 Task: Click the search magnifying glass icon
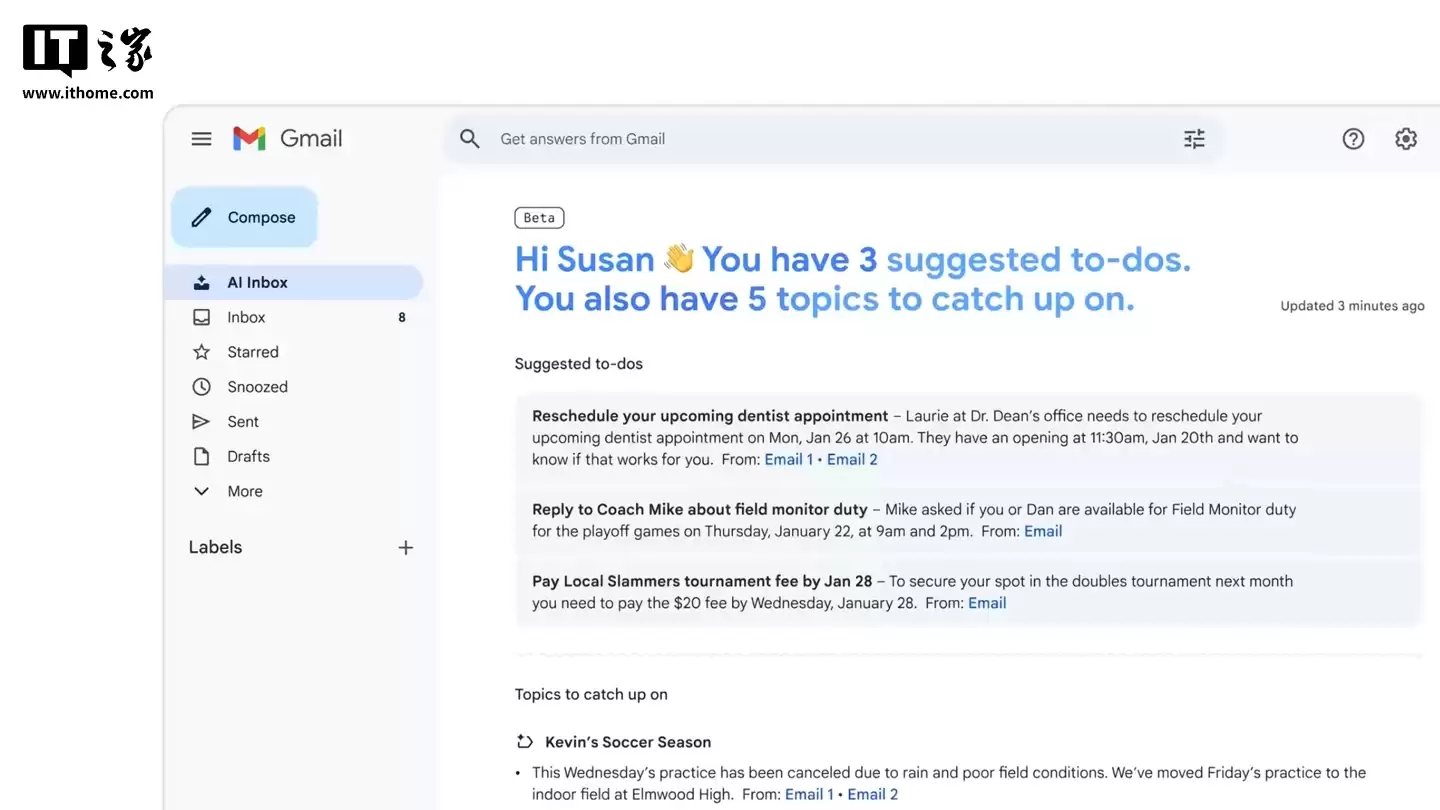[x=470, y=138]
